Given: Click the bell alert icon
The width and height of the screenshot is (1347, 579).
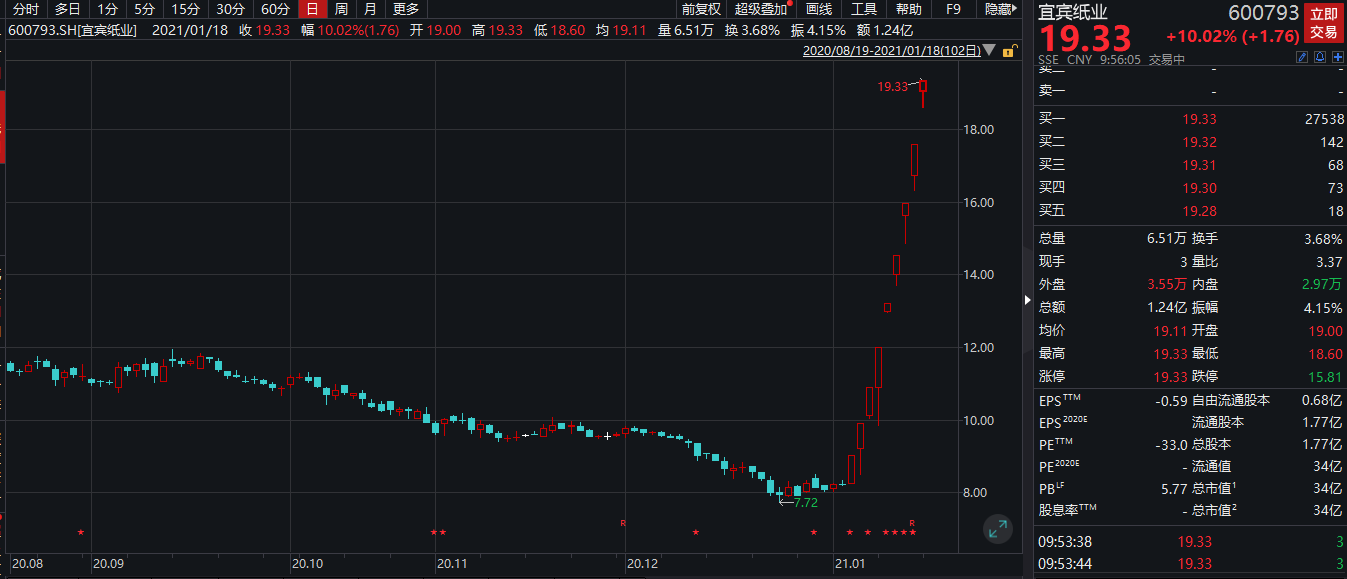Looking at the screenshot, I should tap(1320, 58).
